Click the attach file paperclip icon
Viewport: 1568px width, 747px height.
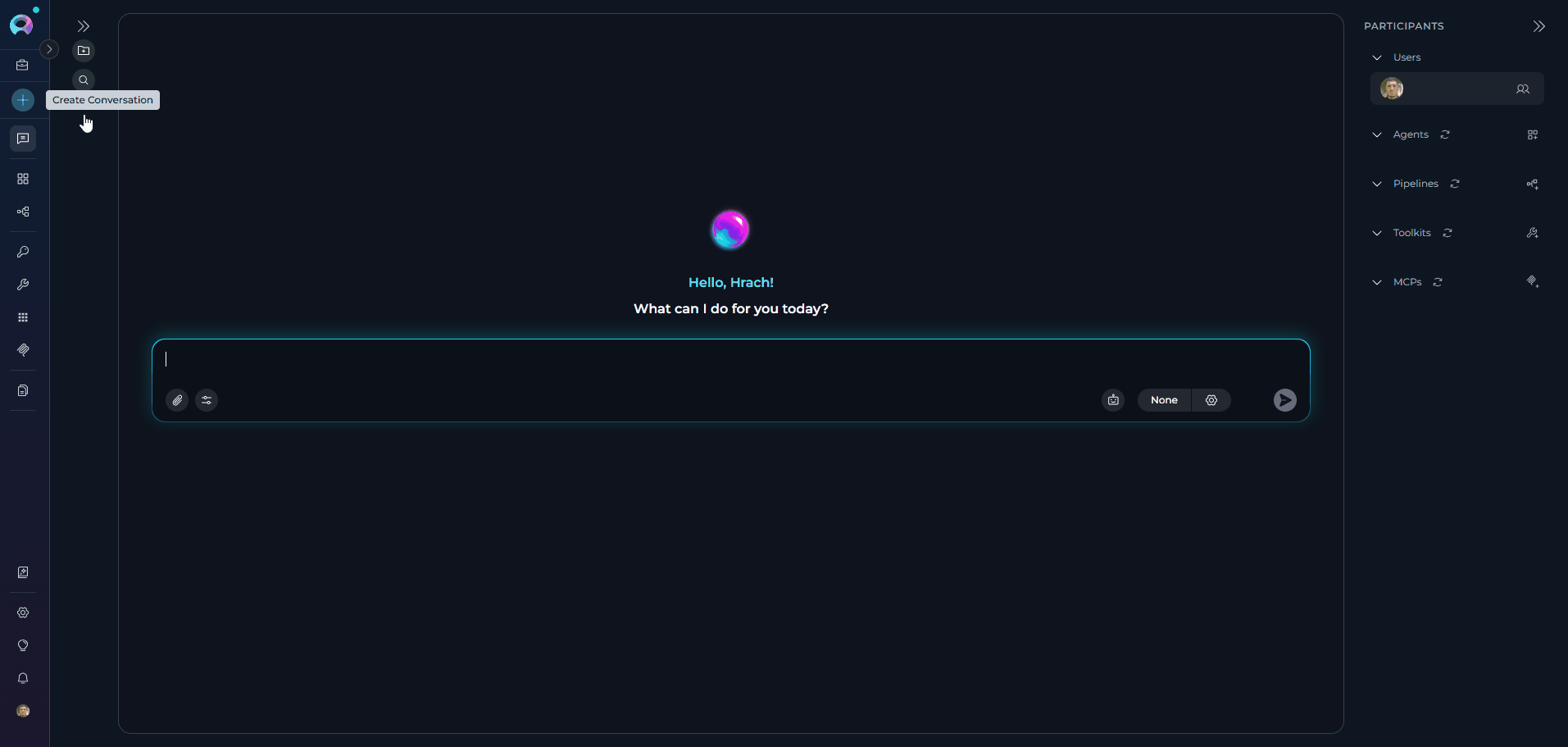coord(177,400)
